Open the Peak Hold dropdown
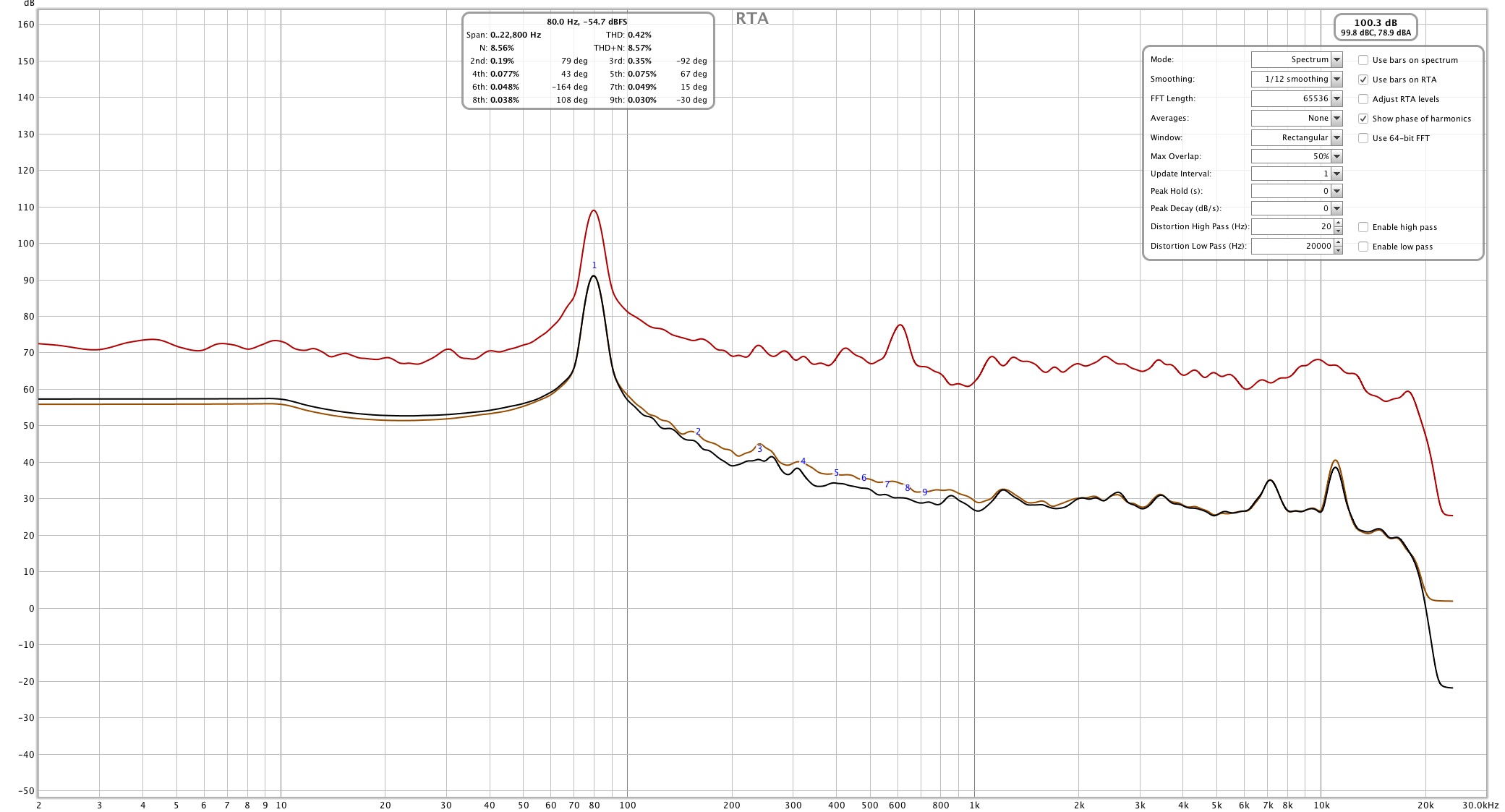Viewport: 1505px width, 812px height. (x=1336, y=191)
